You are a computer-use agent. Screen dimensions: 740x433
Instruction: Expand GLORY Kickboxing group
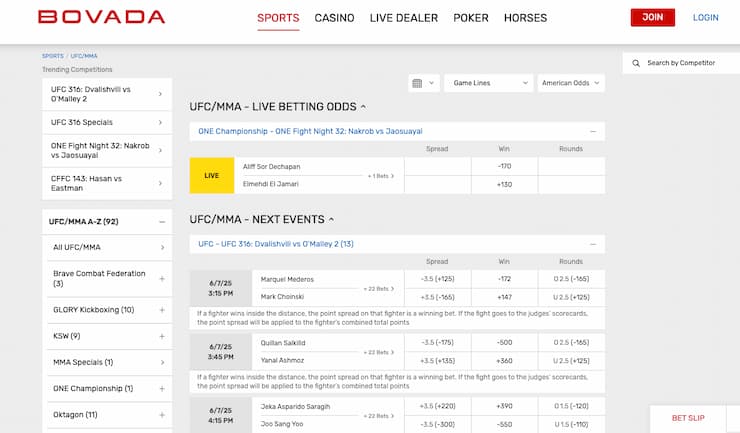coord(162,310)
